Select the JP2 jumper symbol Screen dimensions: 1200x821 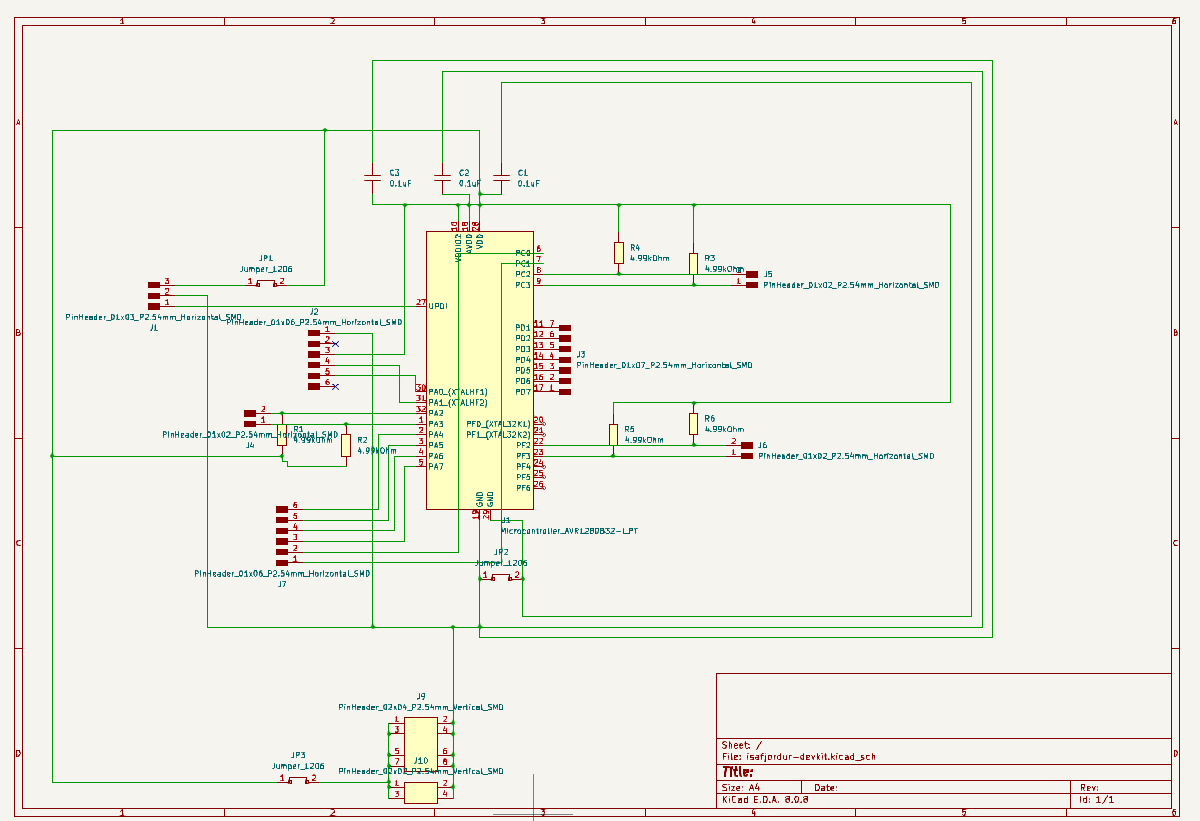pos(501,576)
